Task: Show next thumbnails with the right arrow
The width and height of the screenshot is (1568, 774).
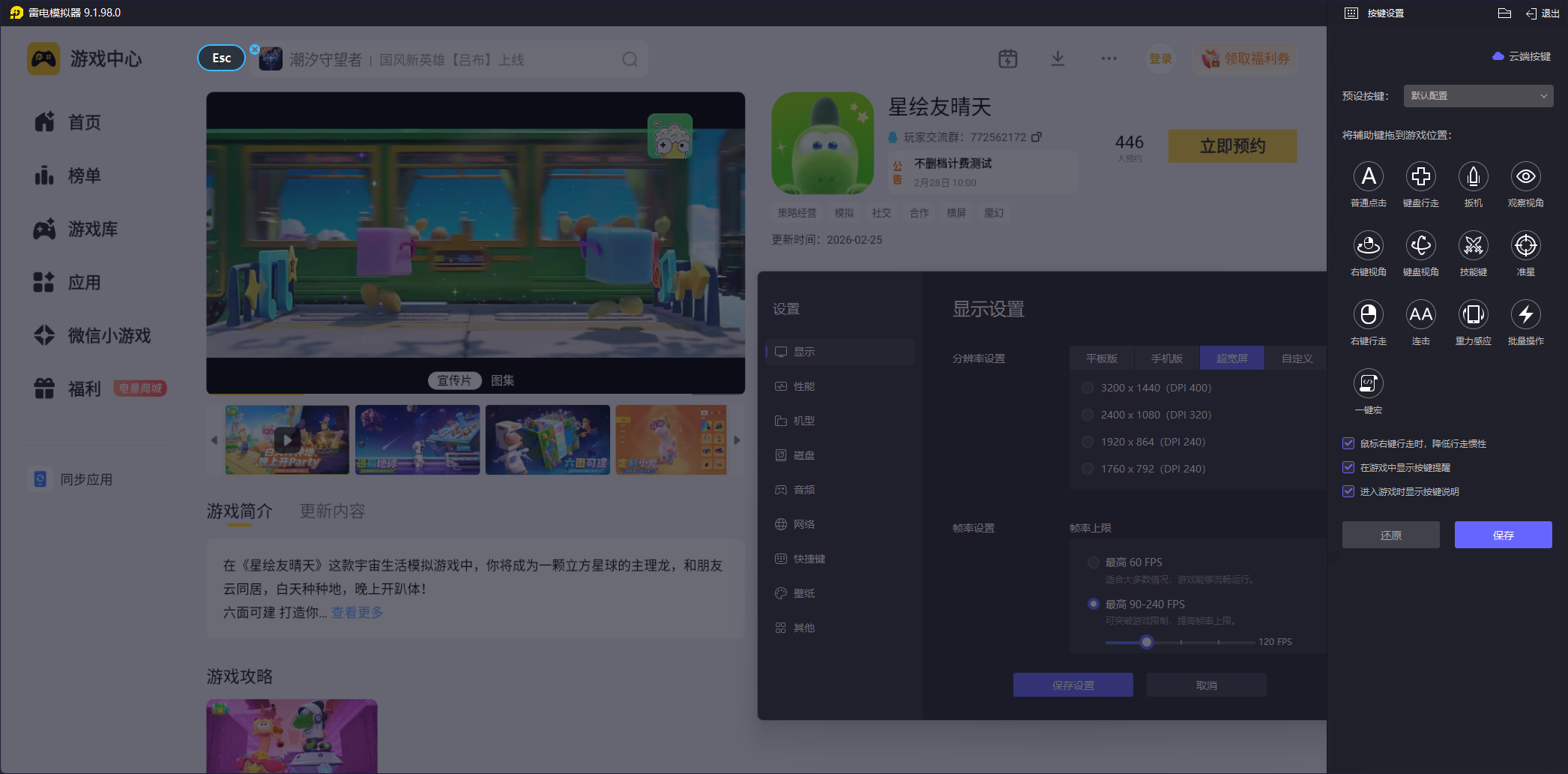Action: 738,440
